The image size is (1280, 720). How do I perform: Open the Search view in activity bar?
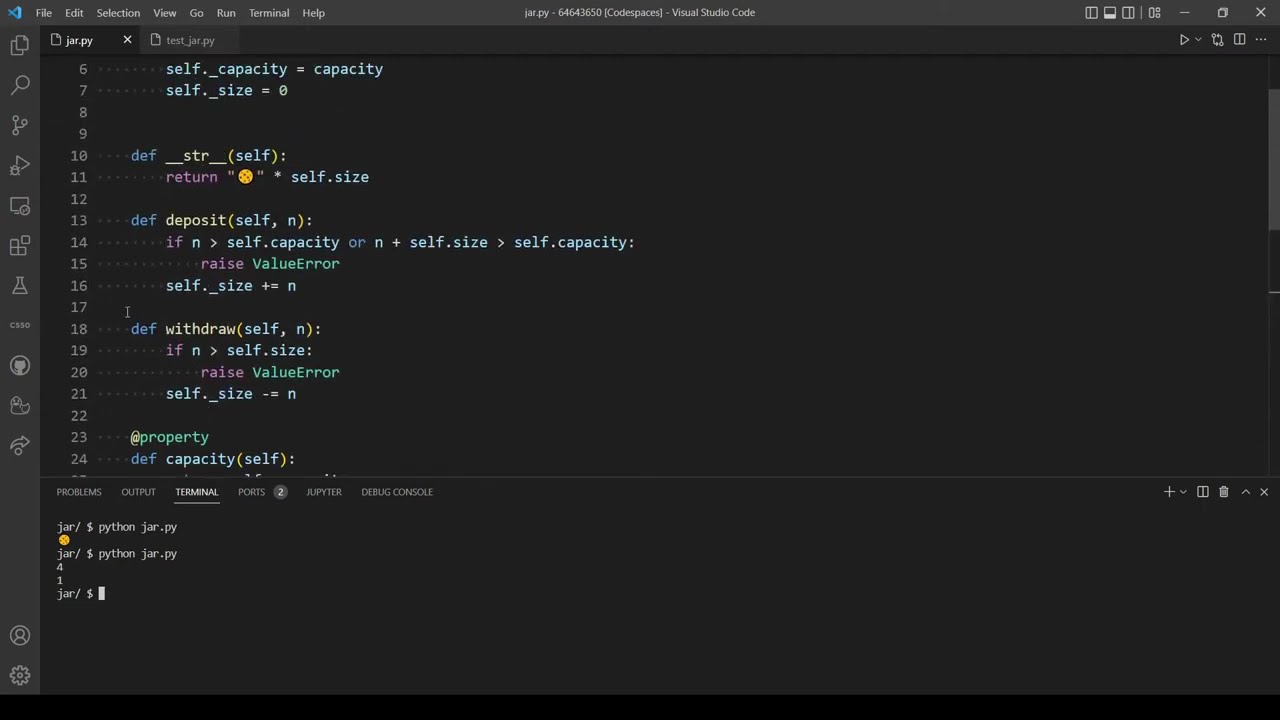coord(20,85)
